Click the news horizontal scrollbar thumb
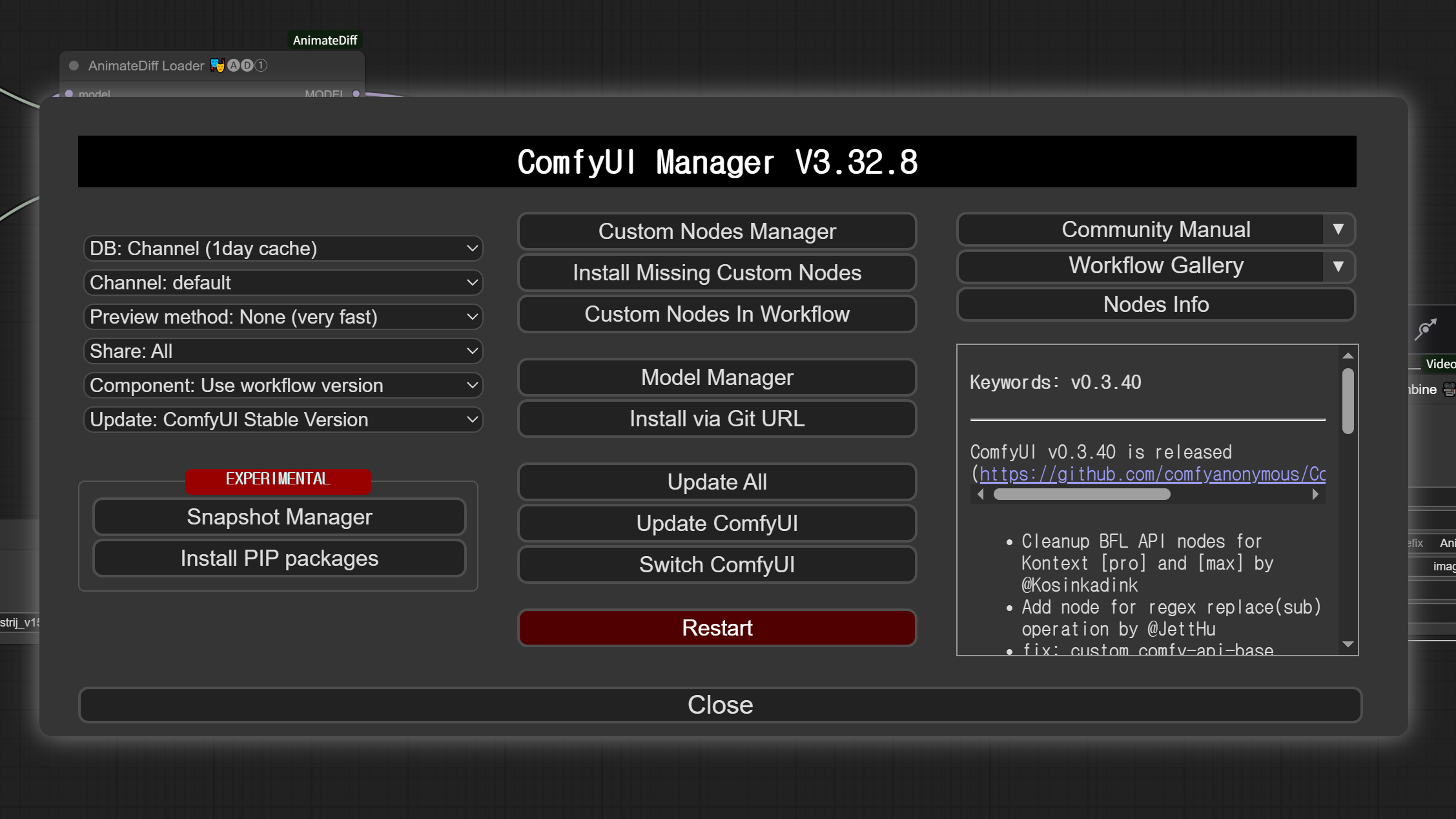 (1082, 494)
